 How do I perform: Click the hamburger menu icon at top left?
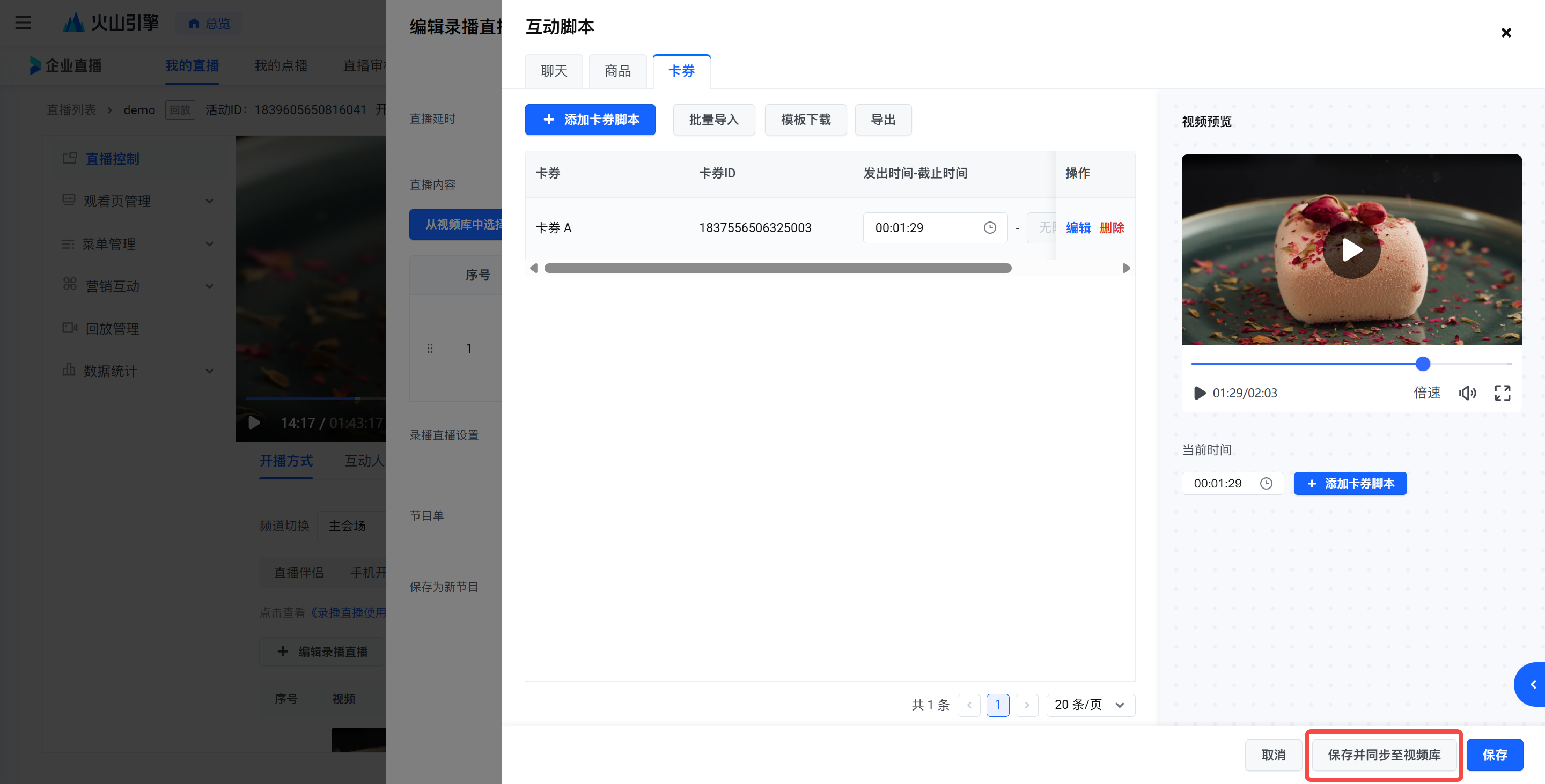point(23,23)
